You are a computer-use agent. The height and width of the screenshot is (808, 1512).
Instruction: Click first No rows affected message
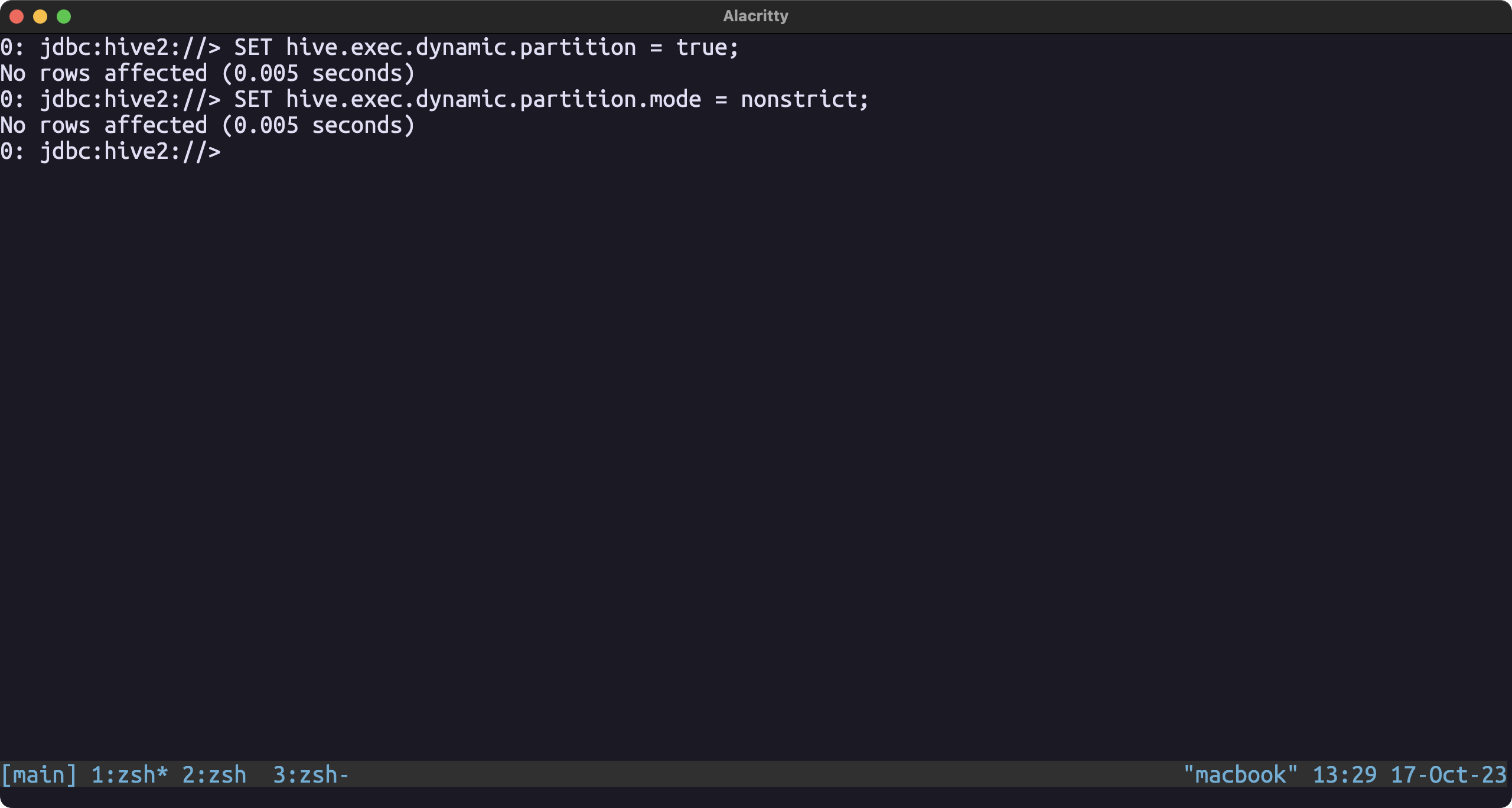click(x=207, y=73)
